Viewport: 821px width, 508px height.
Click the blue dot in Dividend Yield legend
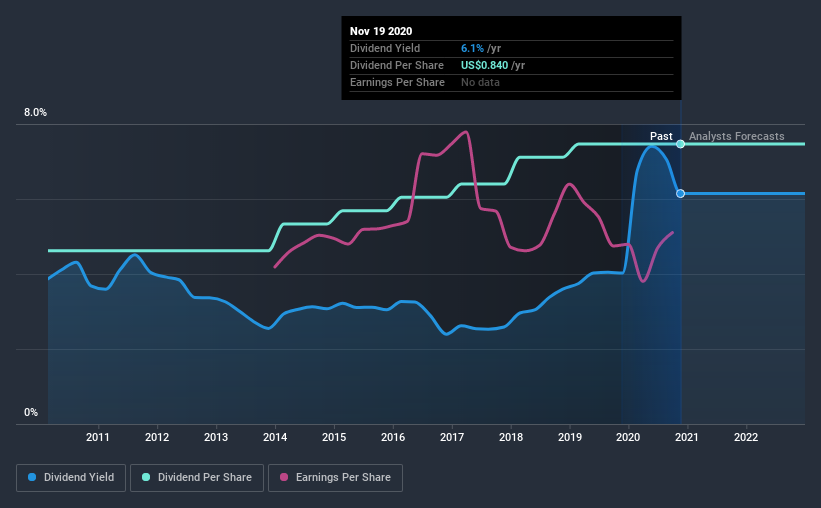32,477
